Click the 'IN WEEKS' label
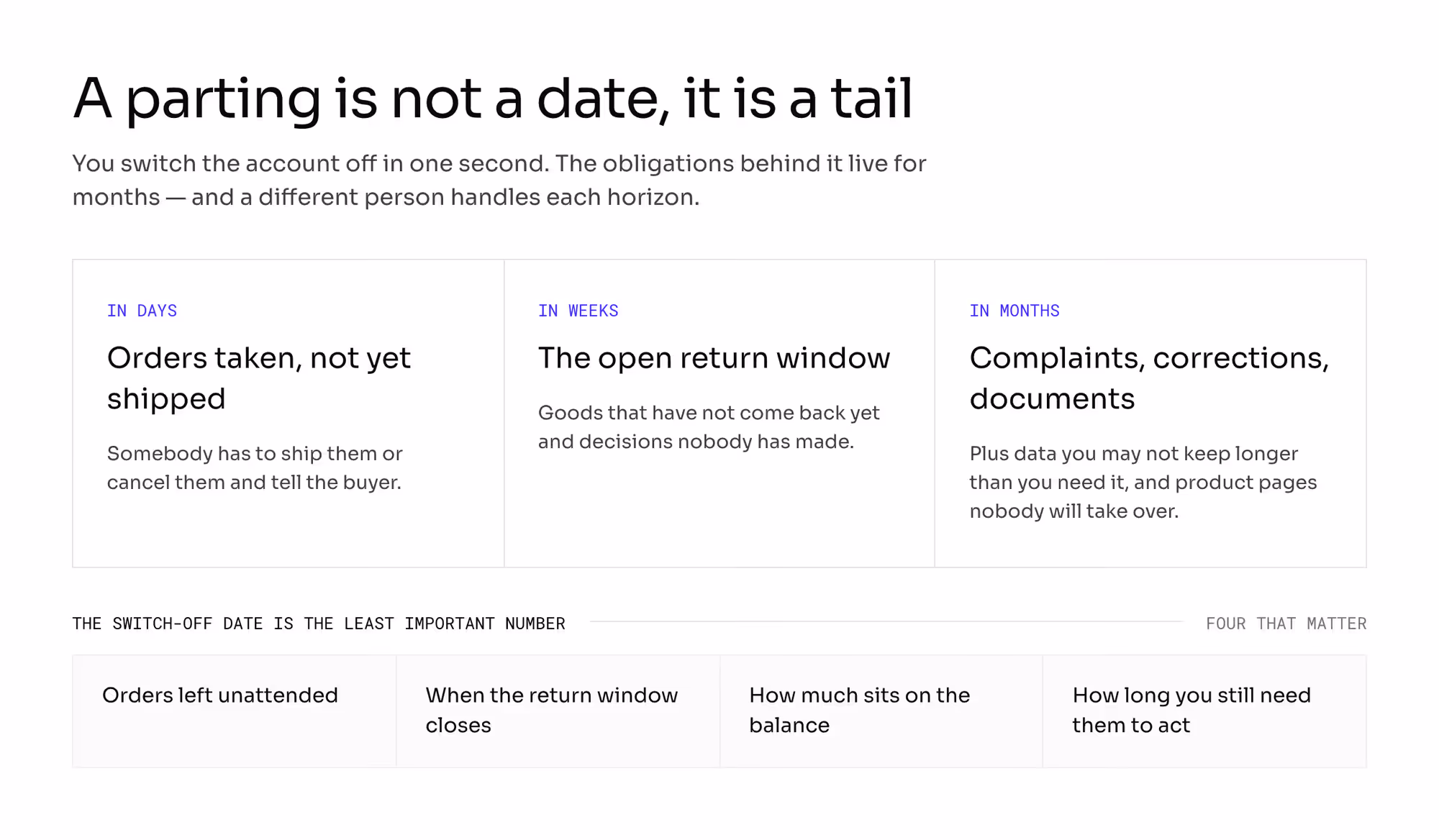The image size is (1439, 840). click(578, 311)
